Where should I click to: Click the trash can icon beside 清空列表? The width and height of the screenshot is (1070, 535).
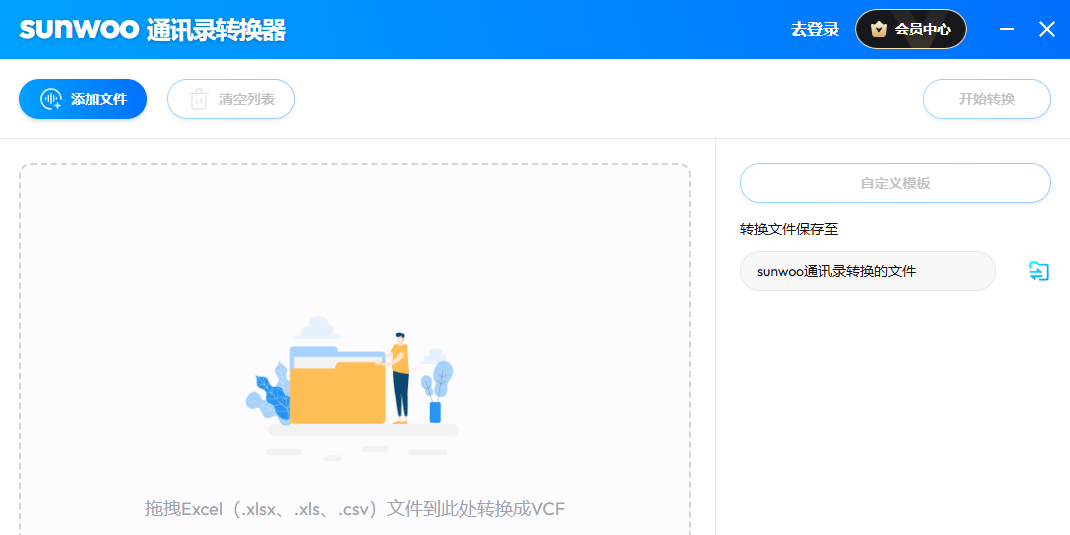point(199,99)
